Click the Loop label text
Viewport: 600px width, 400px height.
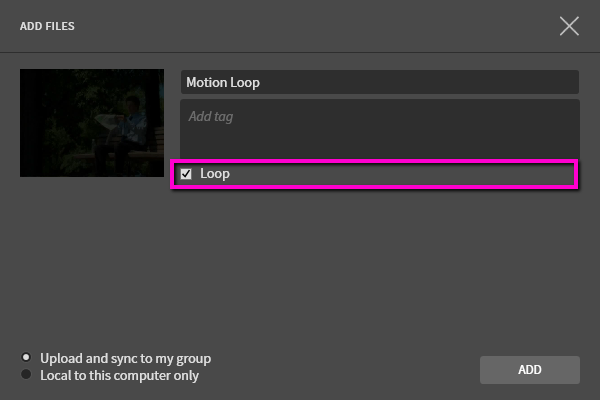click(x=215, y=174)
